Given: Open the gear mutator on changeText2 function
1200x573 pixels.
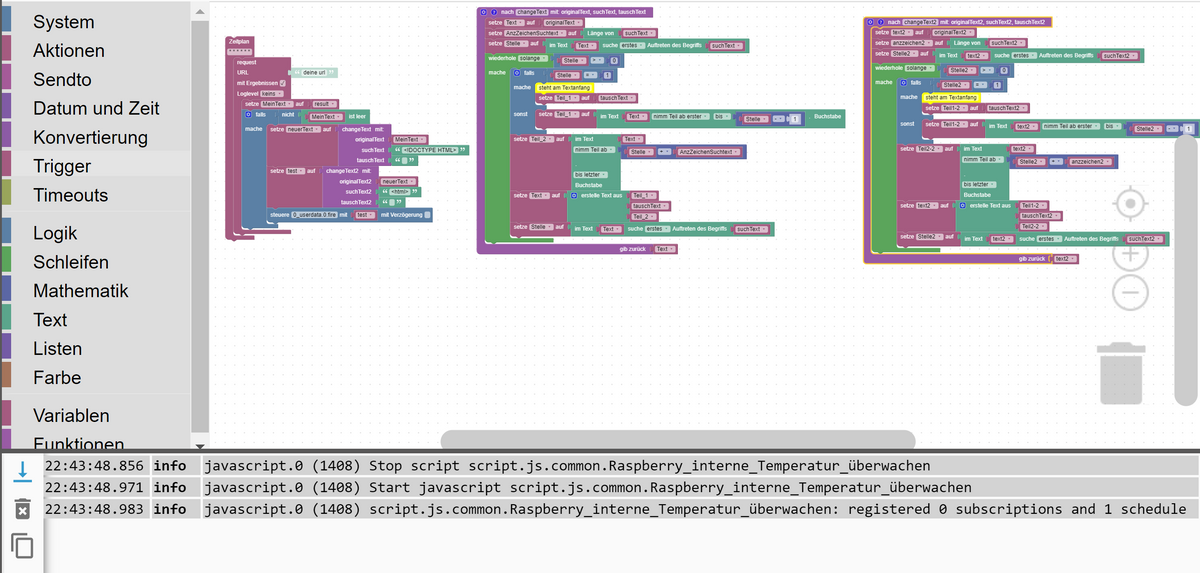Looking at the screenshot, I should point(871,21).
